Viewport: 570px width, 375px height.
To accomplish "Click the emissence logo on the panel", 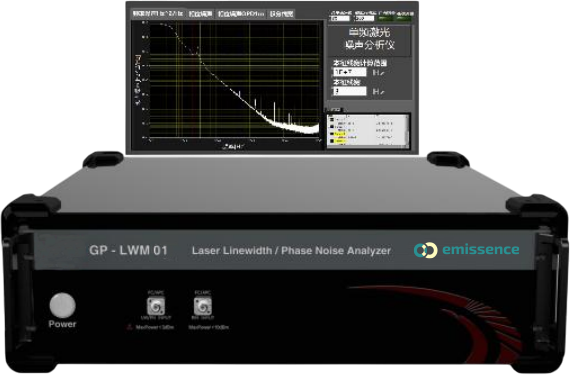I will (467, 250).
